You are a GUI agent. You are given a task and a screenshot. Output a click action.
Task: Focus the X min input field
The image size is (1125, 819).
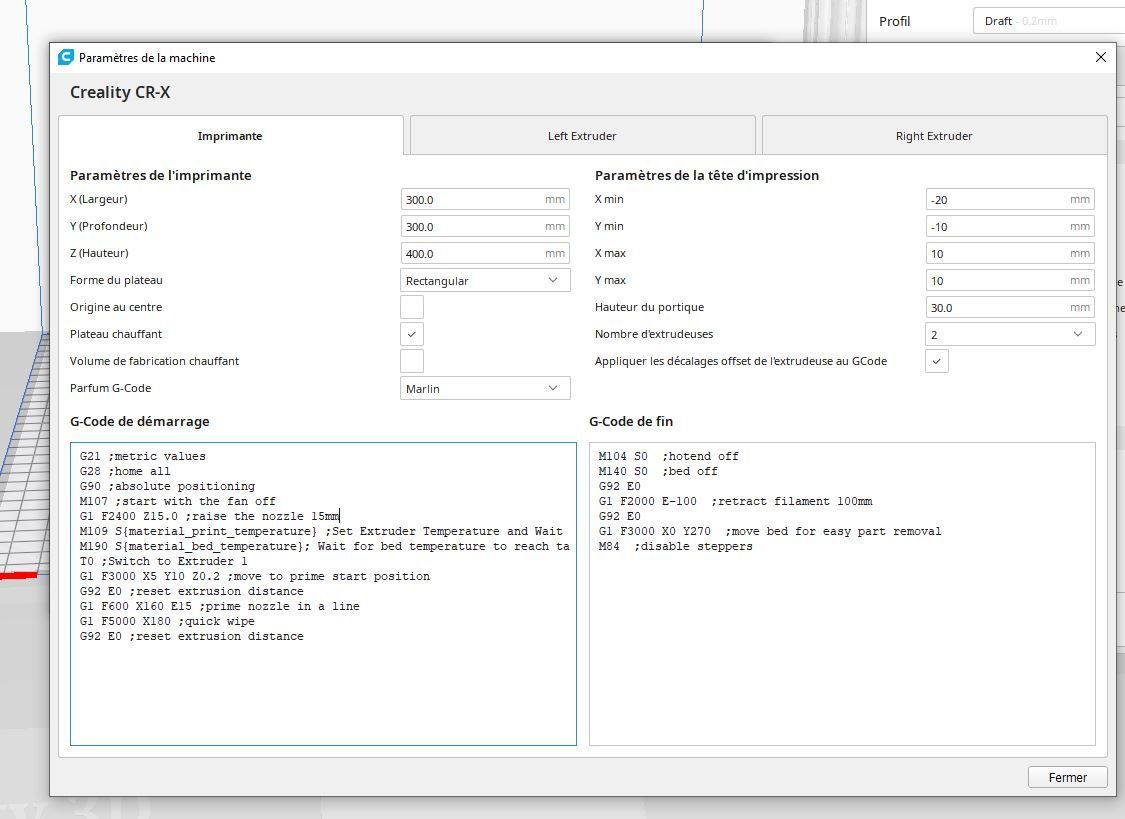[x=1010, y=199]
